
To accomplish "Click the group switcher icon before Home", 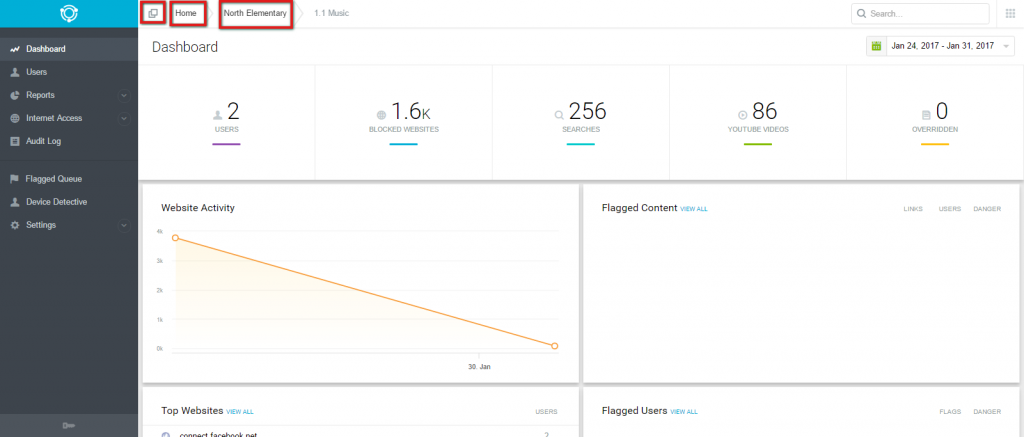I will (x=153, y=13).
